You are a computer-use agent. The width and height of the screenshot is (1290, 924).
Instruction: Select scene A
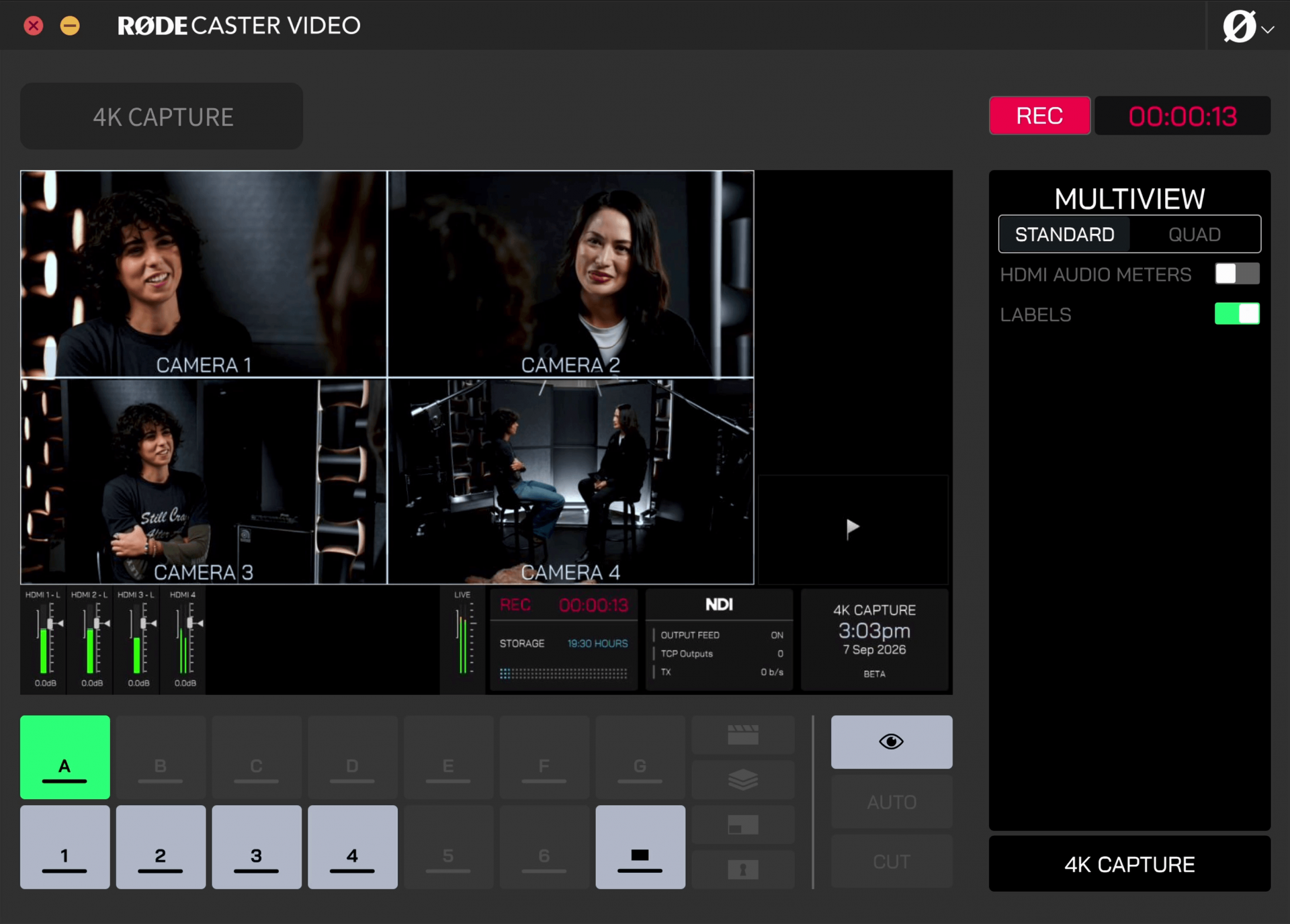tap(65, 757)
